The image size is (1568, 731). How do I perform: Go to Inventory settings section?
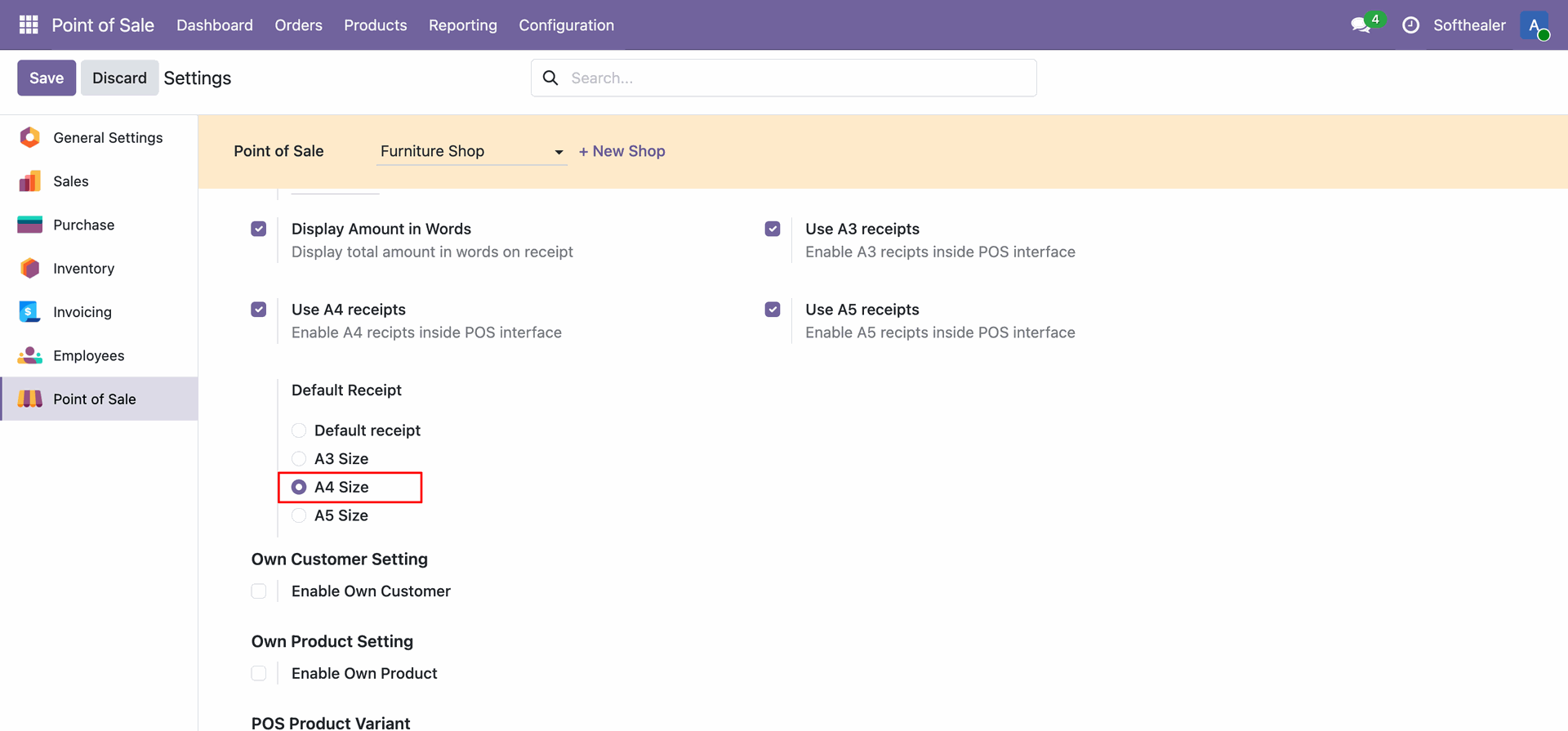(x=99, y=268)
